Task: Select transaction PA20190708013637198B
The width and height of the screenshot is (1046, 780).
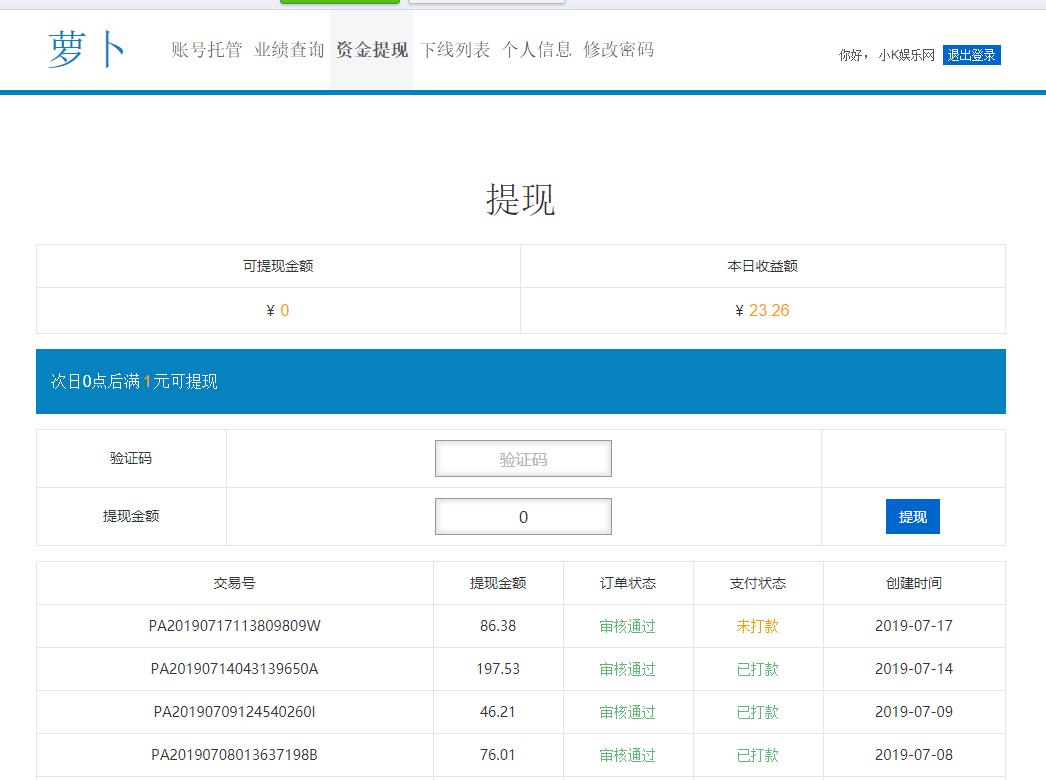Action: pos(234,755)
